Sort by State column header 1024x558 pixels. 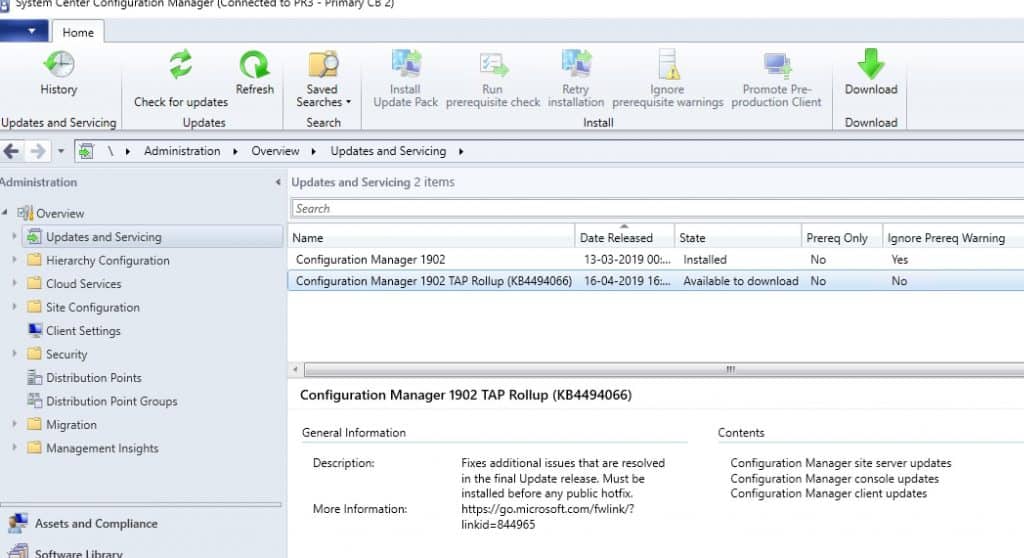pyautogui.click(x=738, y=238)
